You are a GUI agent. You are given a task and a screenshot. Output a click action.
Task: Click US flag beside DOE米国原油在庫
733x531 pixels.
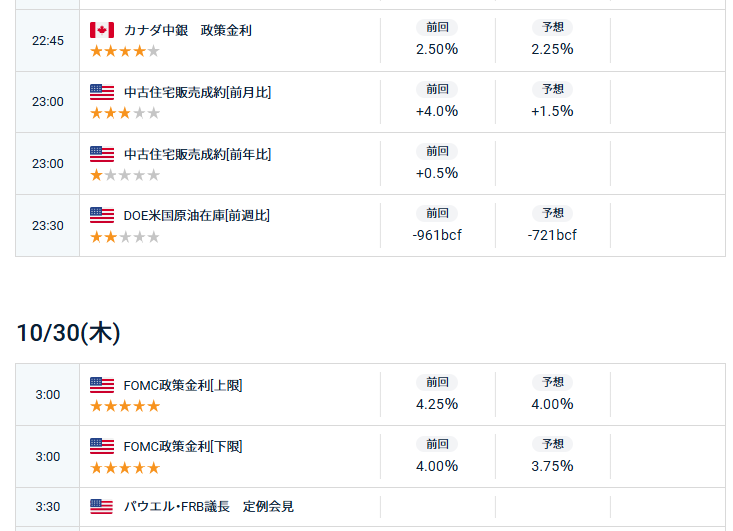(x=101, y=215)
